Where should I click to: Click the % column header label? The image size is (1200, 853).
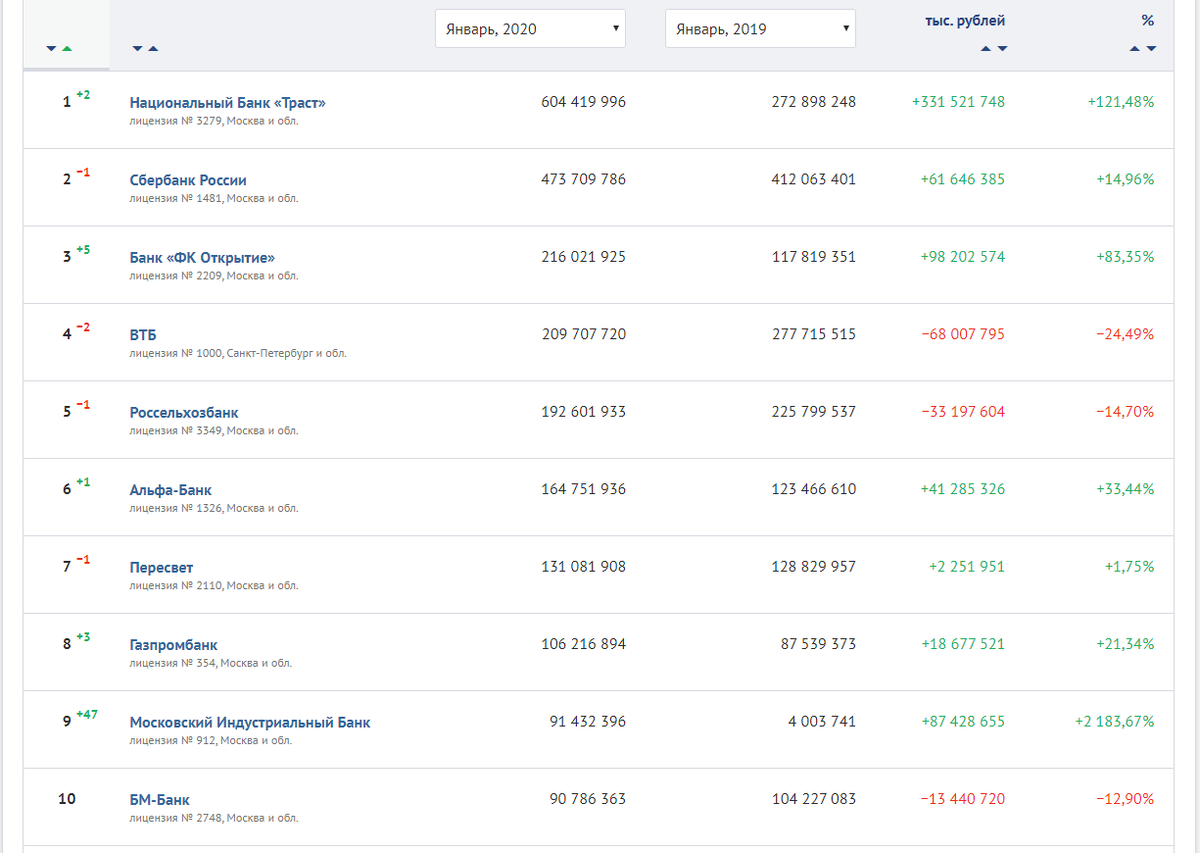pos(1147,21)
